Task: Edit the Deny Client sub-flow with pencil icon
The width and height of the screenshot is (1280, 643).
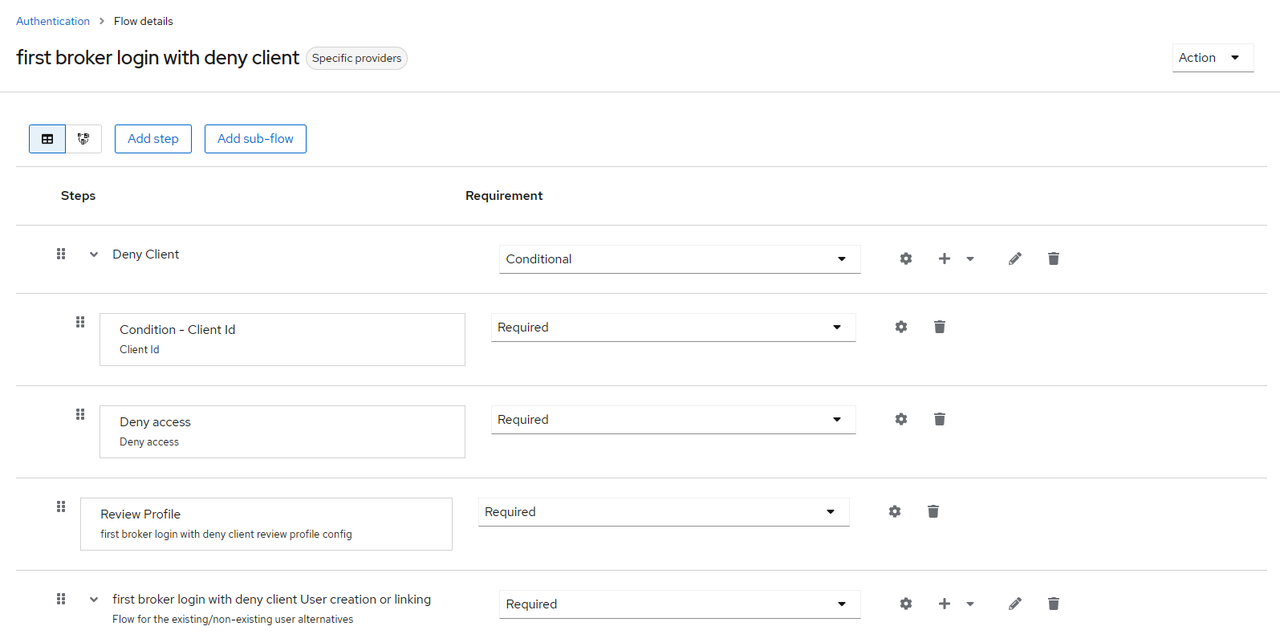Action: point(1015,259)
